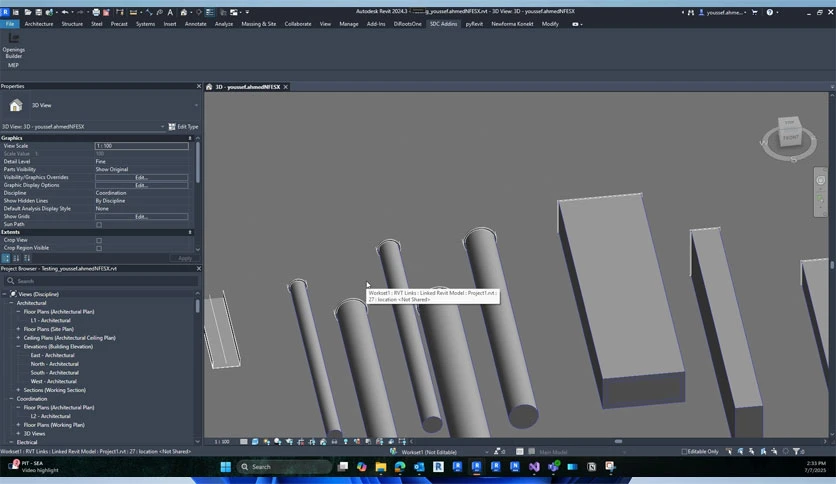836x484 pixels.
Task: Click the Thin Lines icon in Quick Access toolbar
Action: pyautogui.click(x=210, y=12)
